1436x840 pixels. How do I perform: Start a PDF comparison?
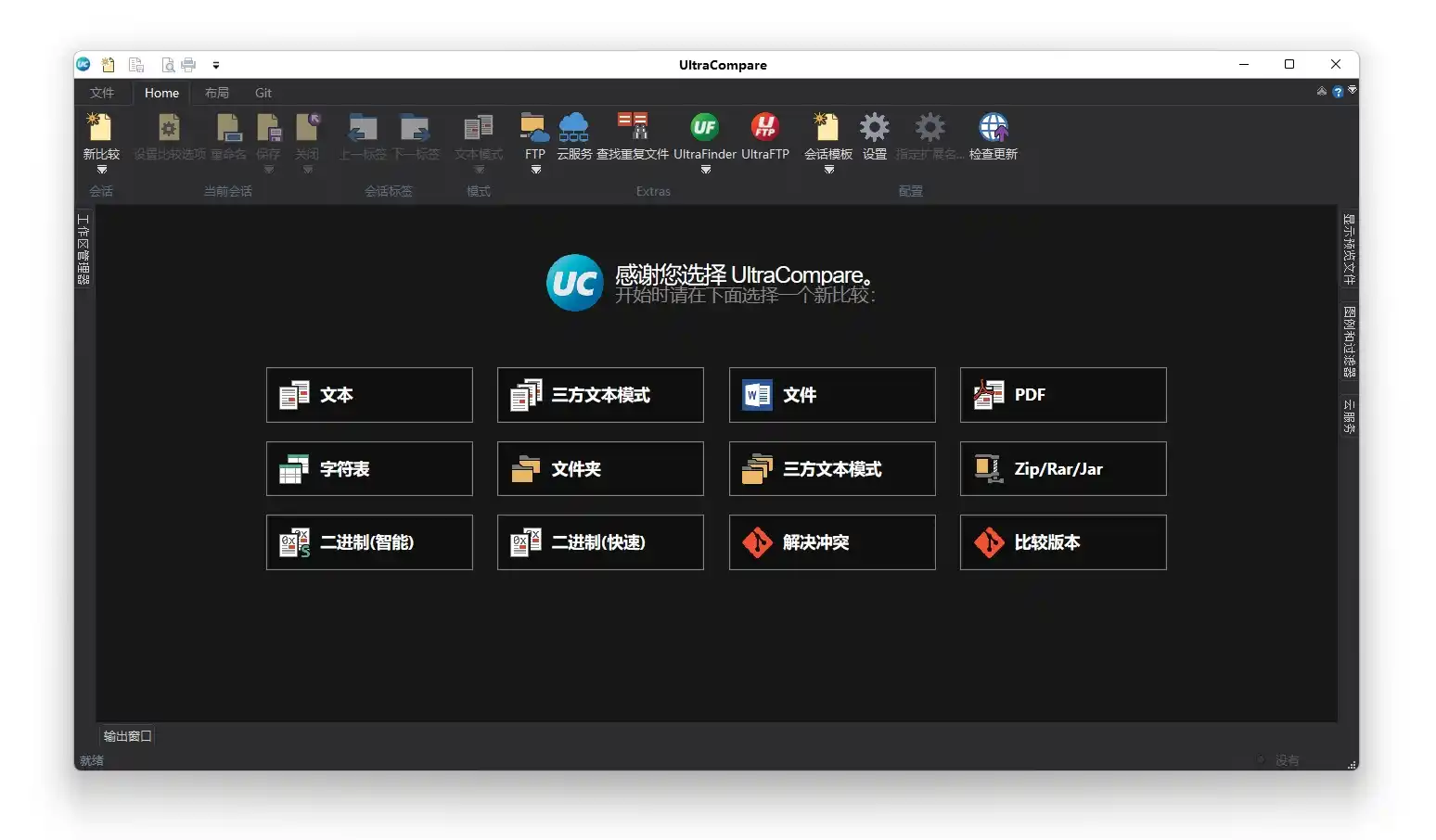(1063, 395)
